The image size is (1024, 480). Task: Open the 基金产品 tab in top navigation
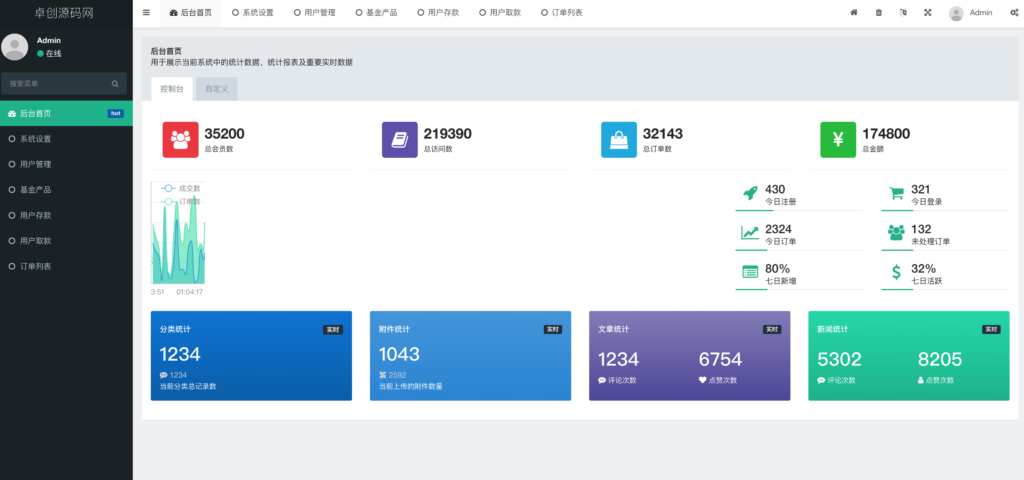[x=376, y=13]
